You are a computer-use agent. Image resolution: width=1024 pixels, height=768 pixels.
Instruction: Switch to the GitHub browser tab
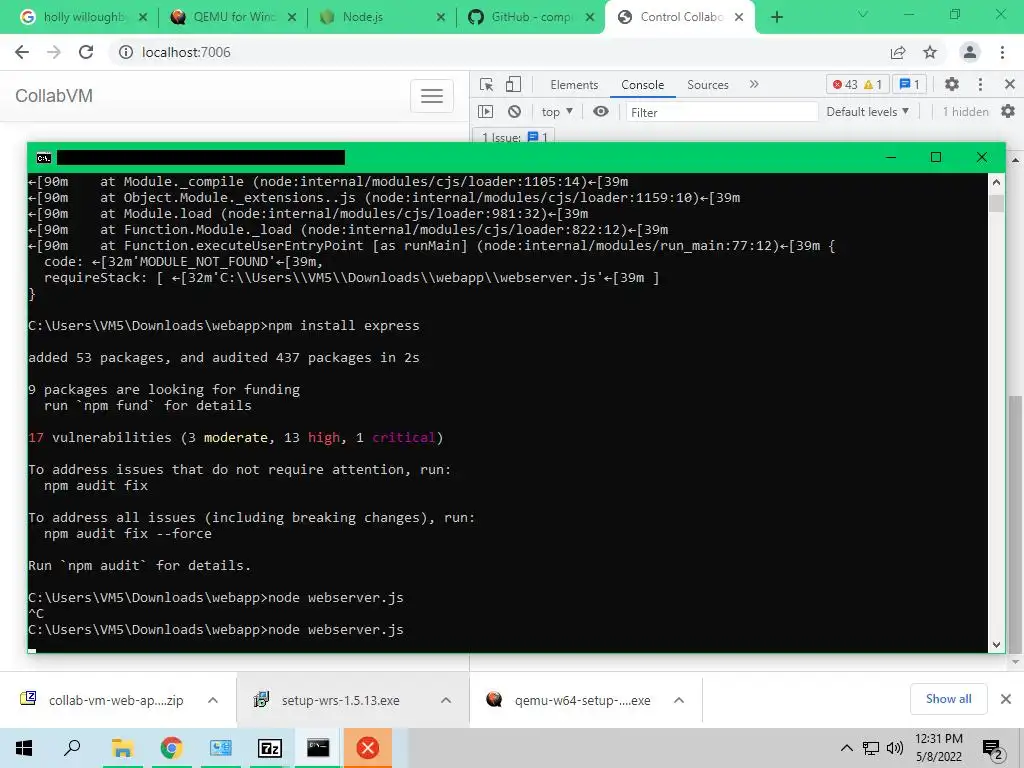530,17
